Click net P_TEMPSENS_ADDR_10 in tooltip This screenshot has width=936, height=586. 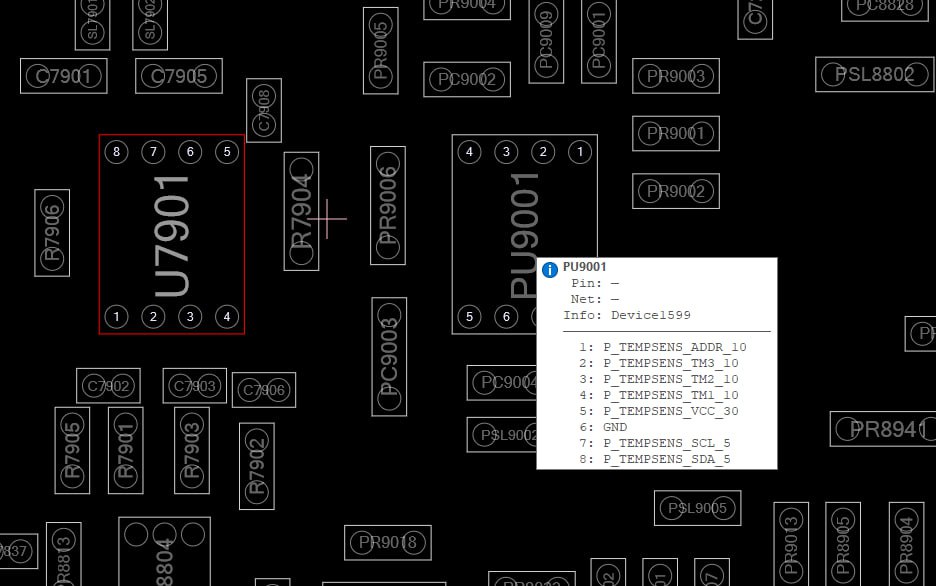(x=675, y=347)
